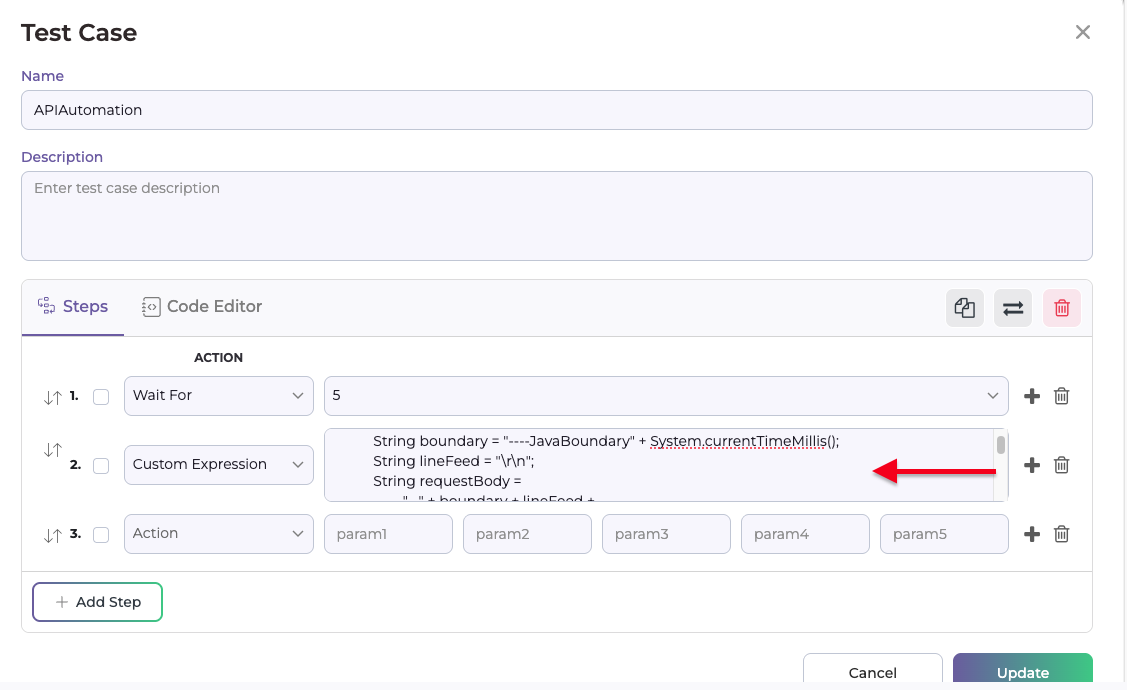Click reorder arrows for step 3
This screenshot has height=690, width=1127.
[53, 535]
